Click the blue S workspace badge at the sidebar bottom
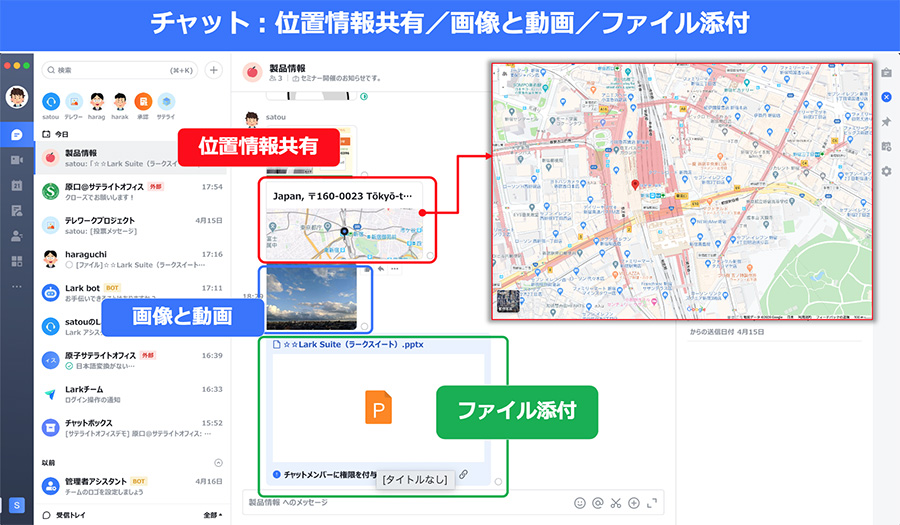Image resolution: width=900 pixels, height=525 pixels. [x=17, y=505]
